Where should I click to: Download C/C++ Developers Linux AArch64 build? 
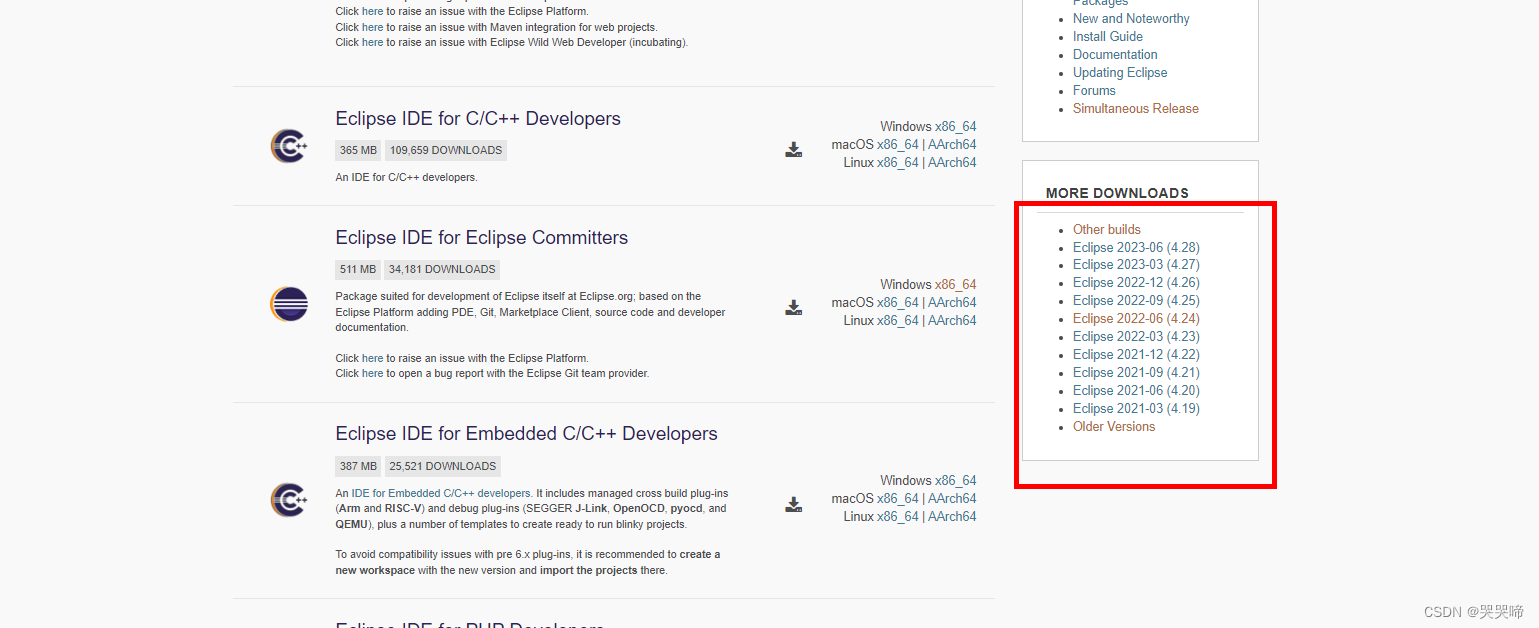tap(952, 163)
